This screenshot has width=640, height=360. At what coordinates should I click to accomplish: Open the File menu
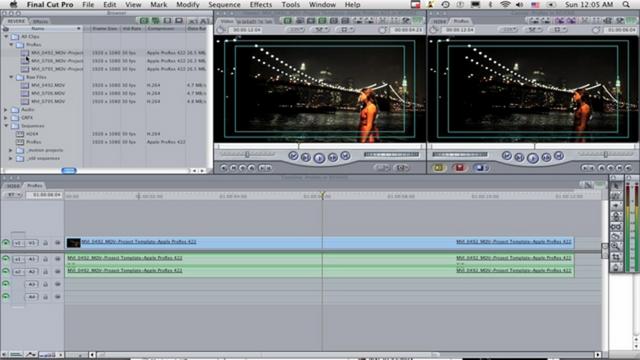(88, 4)
